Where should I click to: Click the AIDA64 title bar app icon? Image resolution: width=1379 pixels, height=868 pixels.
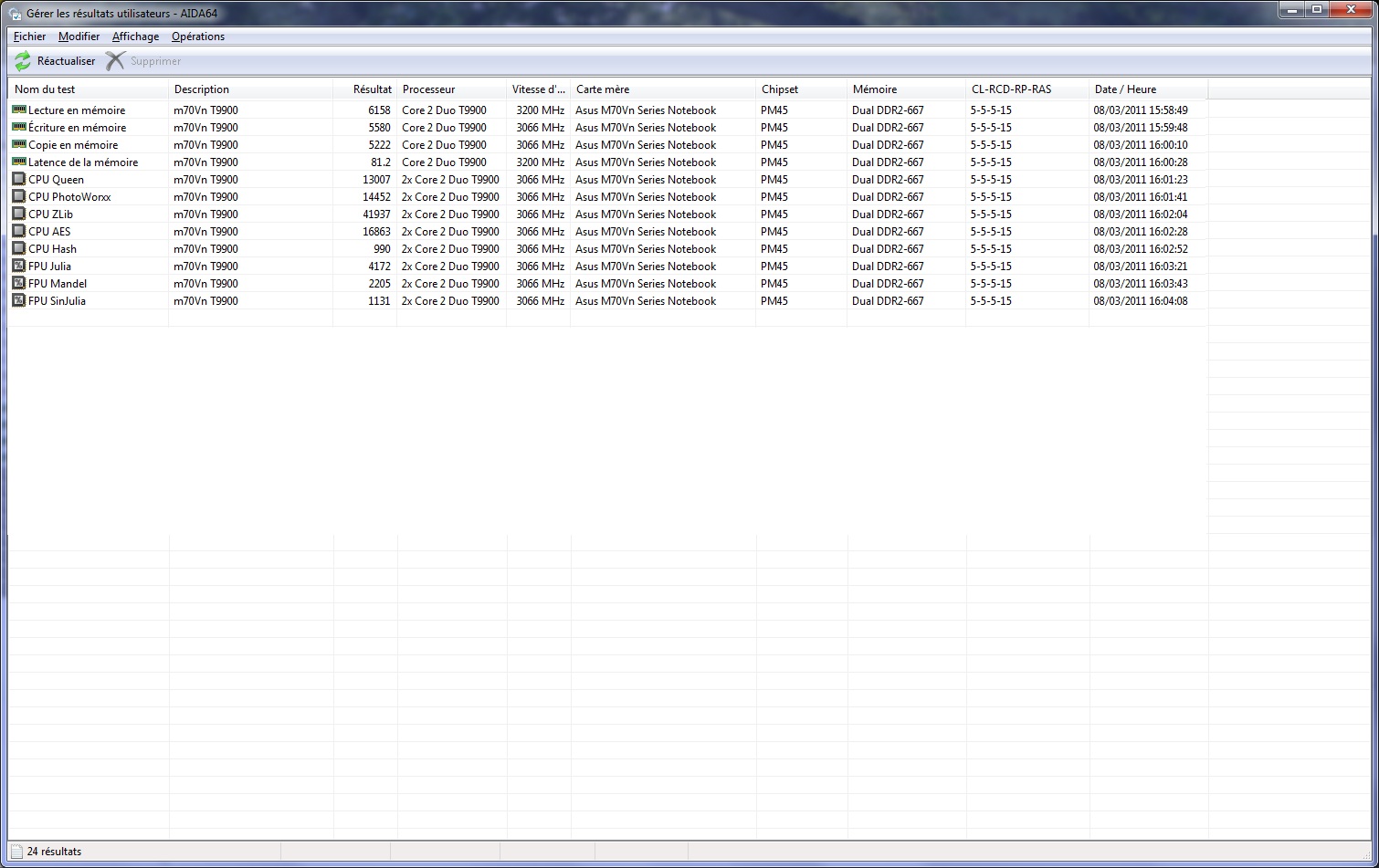15,14
